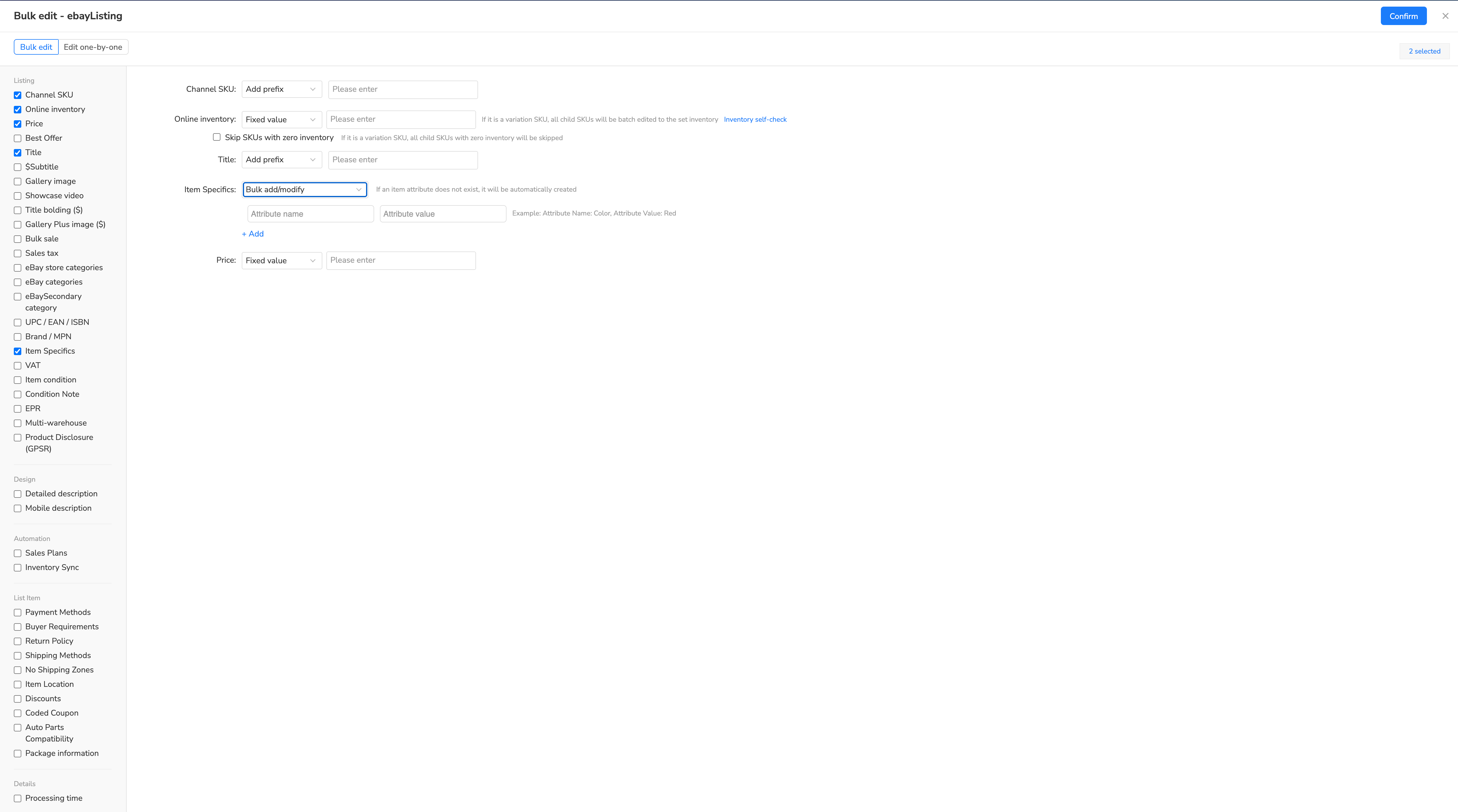1458x812 pixels.
Task: Focus the Attribute value field
Action: pyautogui.click(x=443, y=214)
